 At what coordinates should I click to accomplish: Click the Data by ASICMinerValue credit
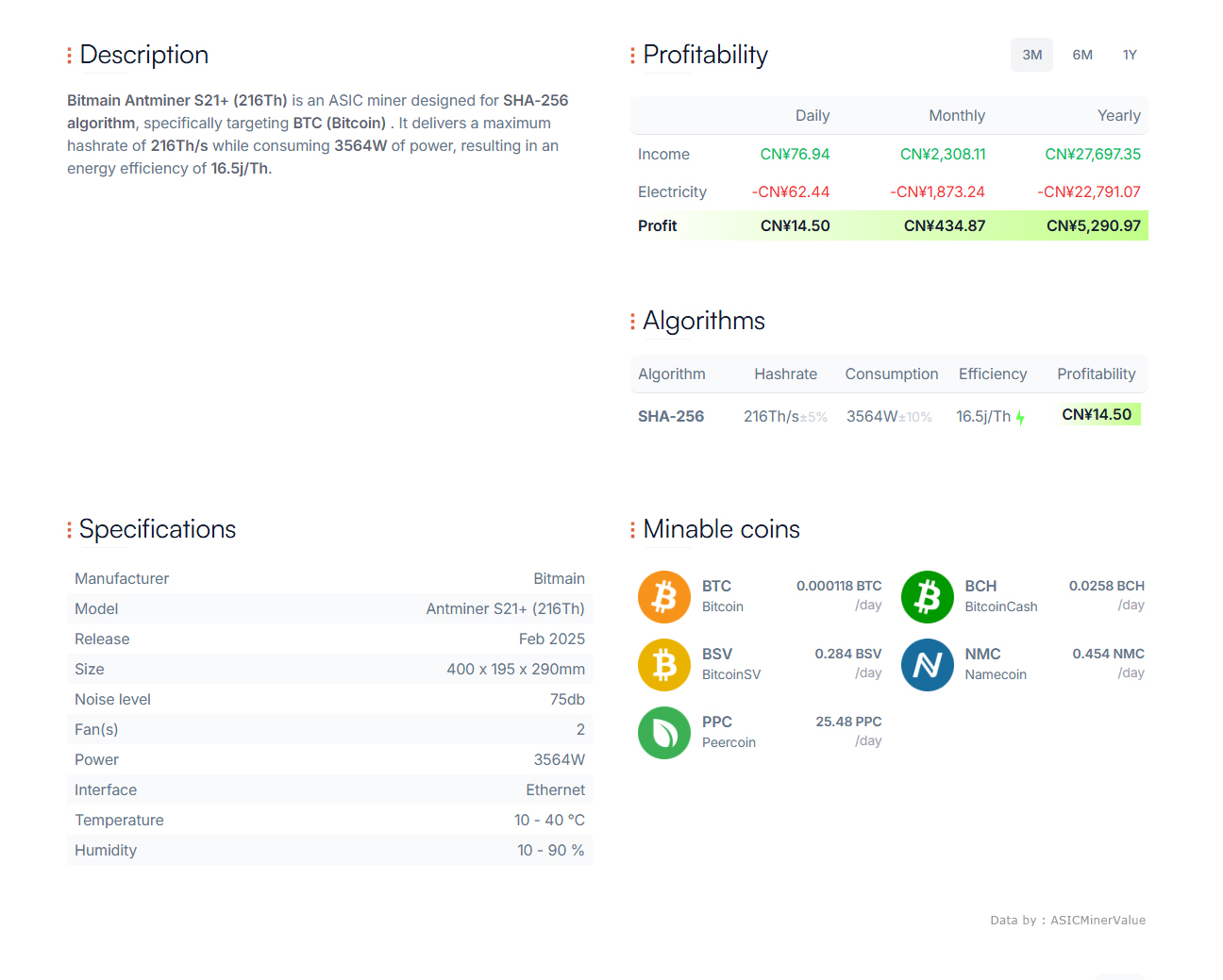coord(1067,920)
